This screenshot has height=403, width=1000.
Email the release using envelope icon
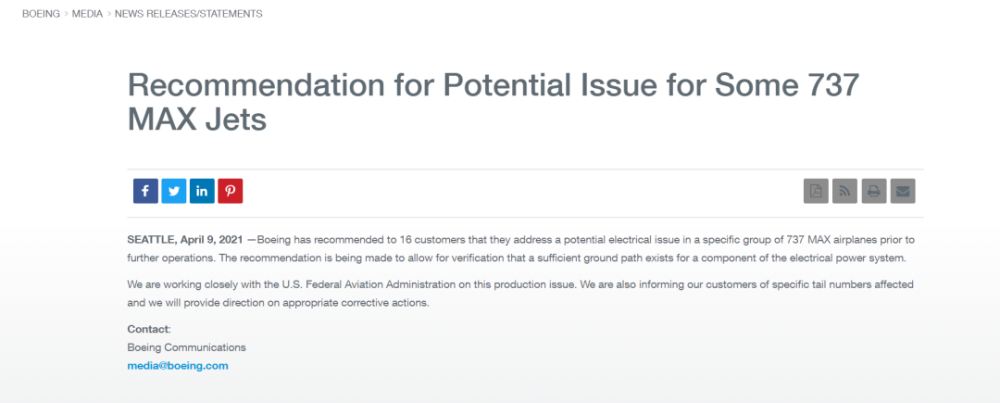tap(903, 191)
